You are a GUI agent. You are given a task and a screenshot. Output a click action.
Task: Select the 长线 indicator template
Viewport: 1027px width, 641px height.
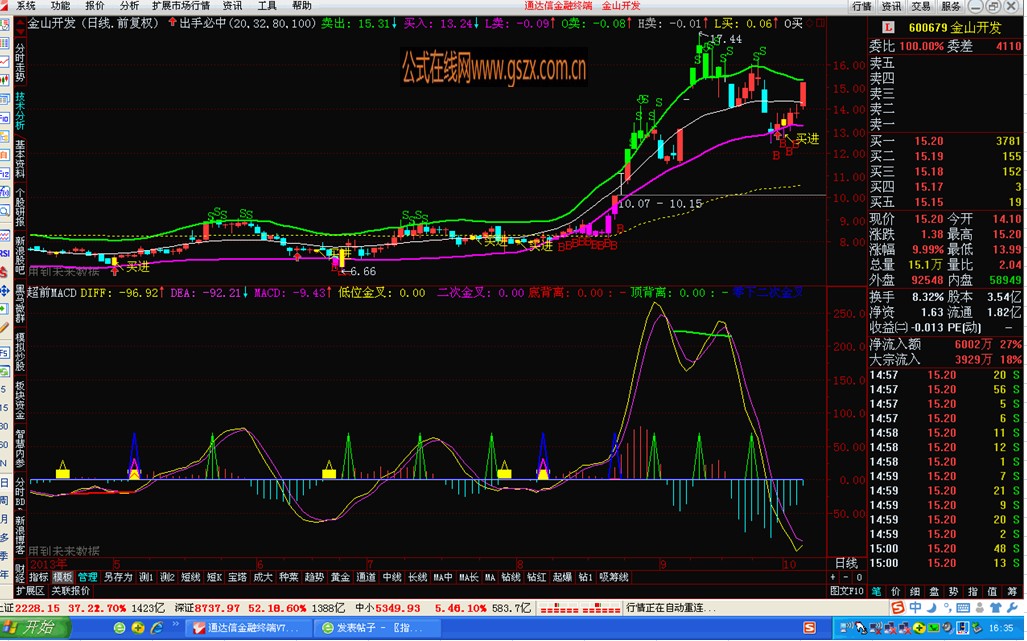417,577
